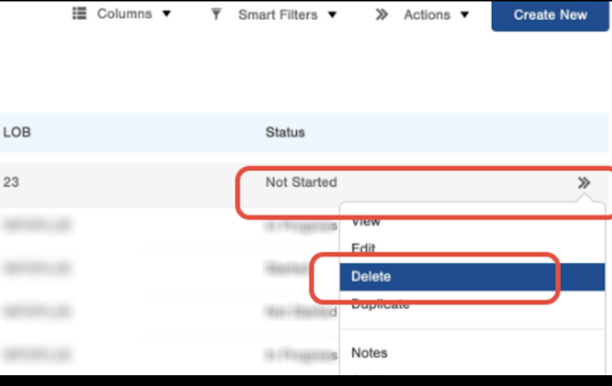612x386 pixels.
Task: Sort by the LOB column header
Action: 17,132
